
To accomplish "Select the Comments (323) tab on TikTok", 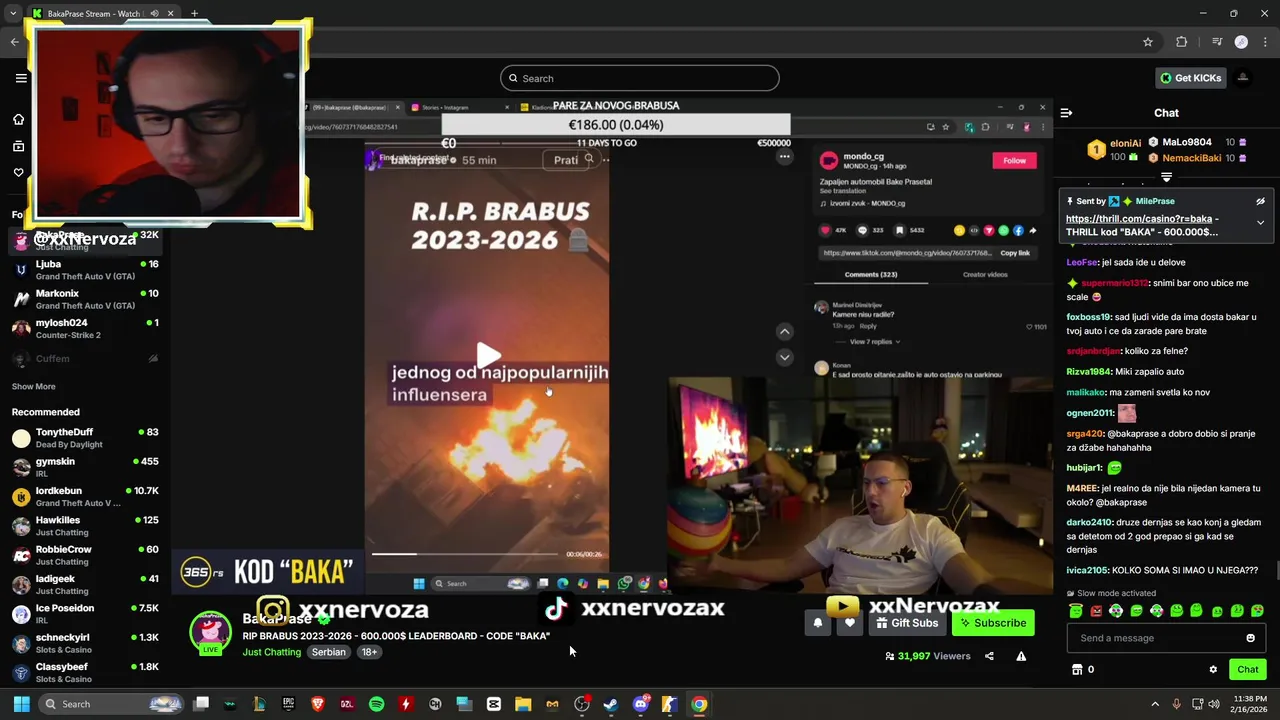I will pyautogui.click(x=870, y=274).
